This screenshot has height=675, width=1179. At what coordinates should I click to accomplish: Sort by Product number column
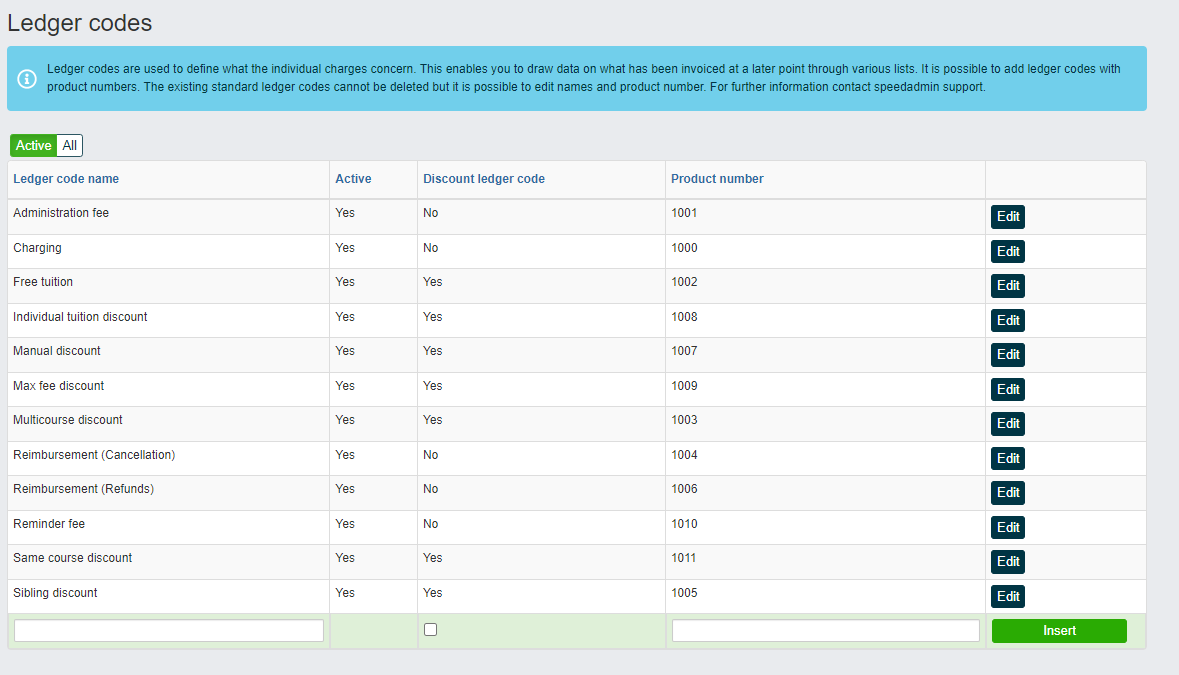point(717,179)
